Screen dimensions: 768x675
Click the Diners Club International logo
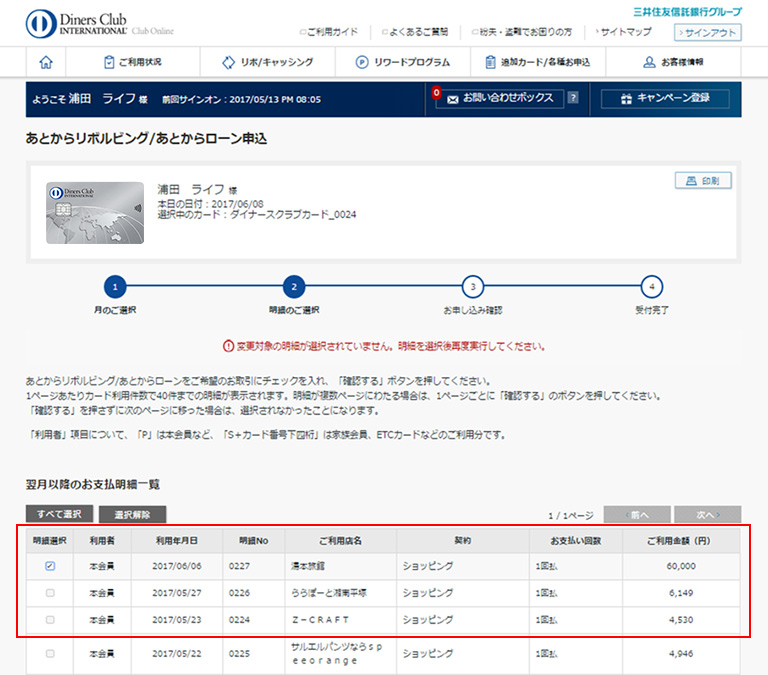[x=100, y=23]
